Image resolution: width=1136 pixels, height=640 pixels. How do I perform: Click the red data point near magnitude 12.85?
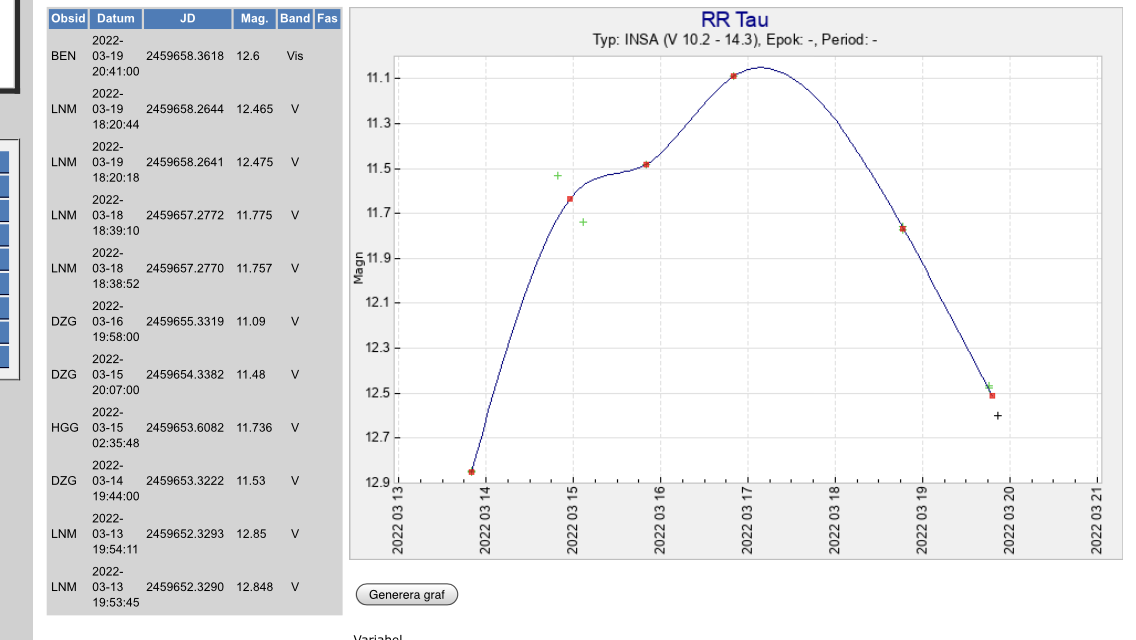(x=472, y=472)
